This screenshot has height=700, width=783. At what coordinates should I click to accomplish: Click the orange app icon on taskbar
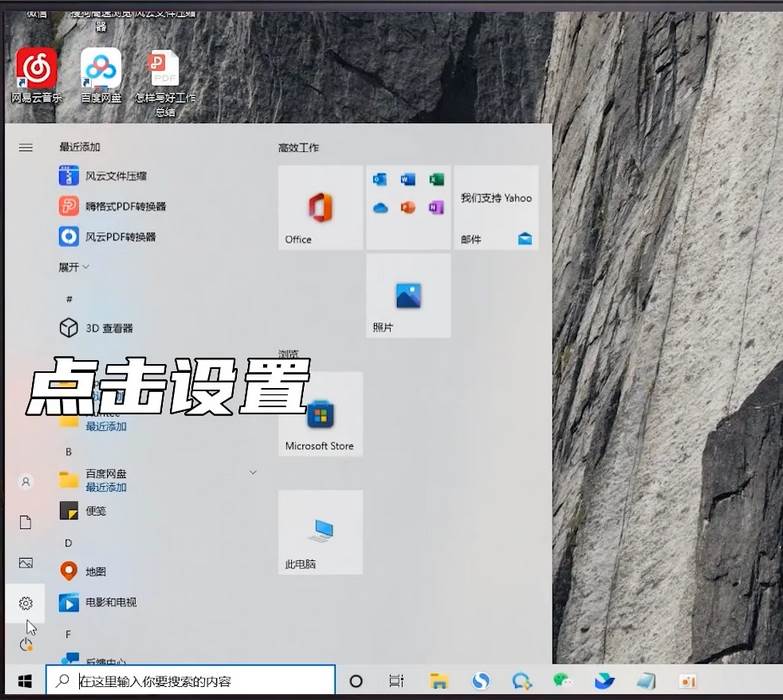click(688, 681)
